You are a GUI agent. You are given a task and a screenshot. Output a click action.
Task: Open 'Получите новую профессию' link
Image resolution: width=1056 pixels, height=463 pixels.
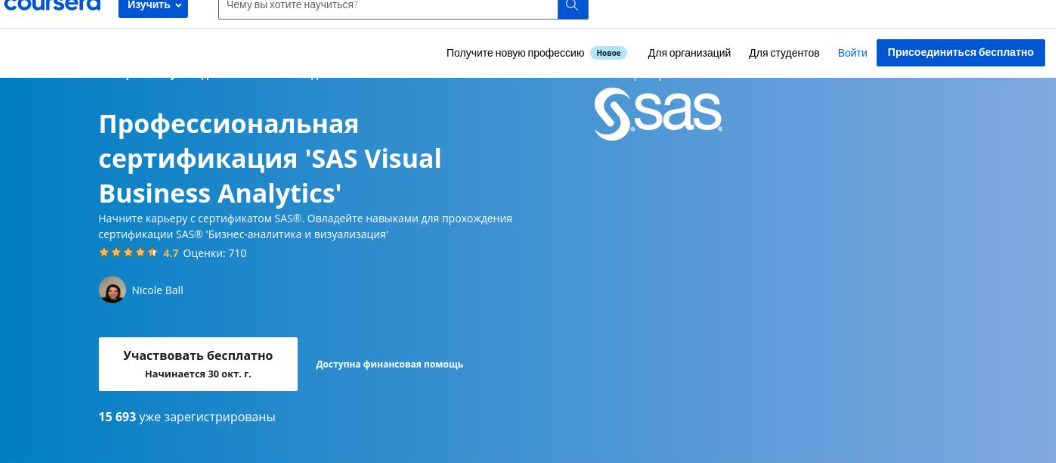[515, 53]
